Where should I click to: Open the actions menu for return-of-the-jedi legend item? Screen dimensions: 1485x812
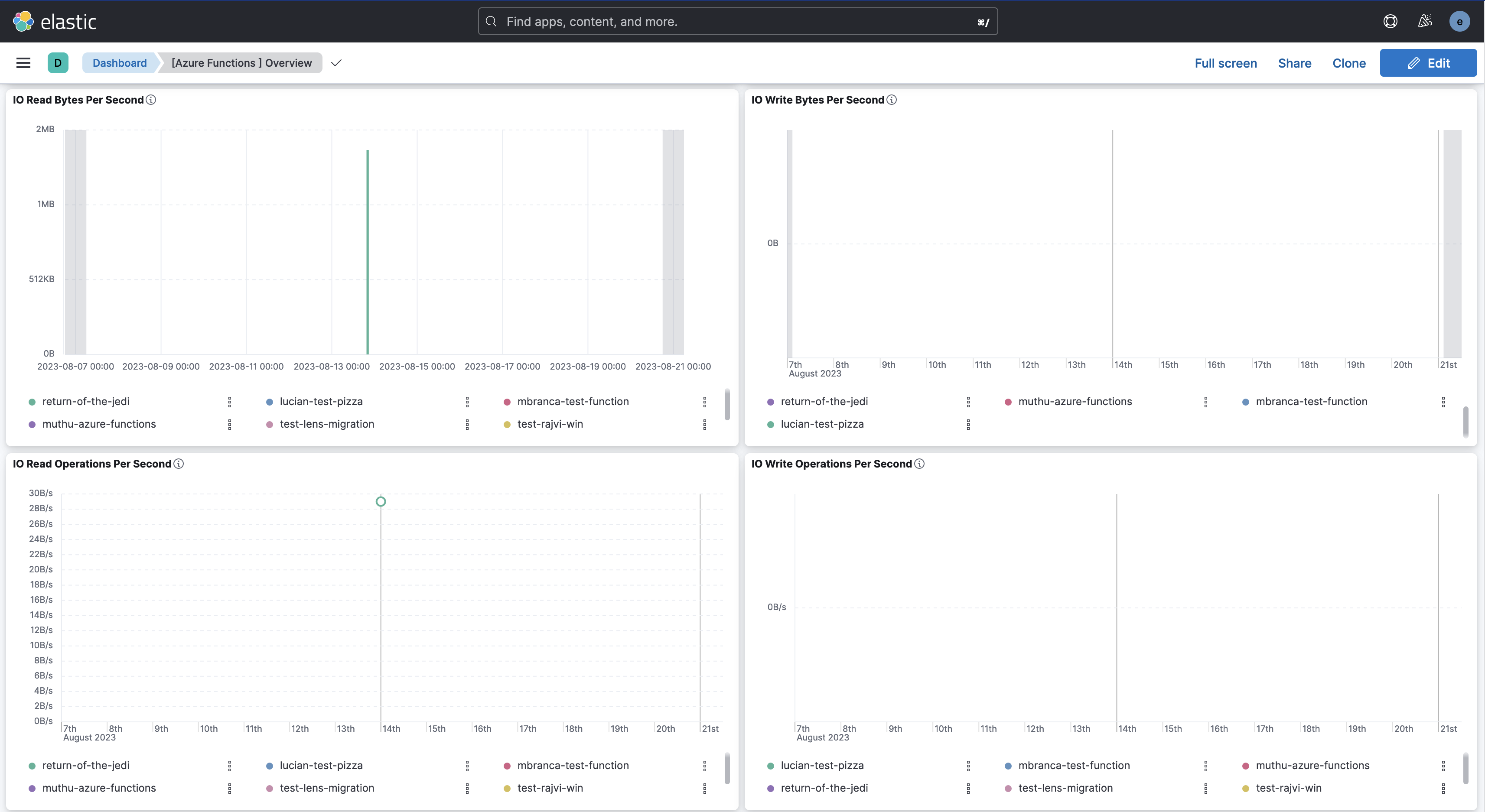click(229, 402)
